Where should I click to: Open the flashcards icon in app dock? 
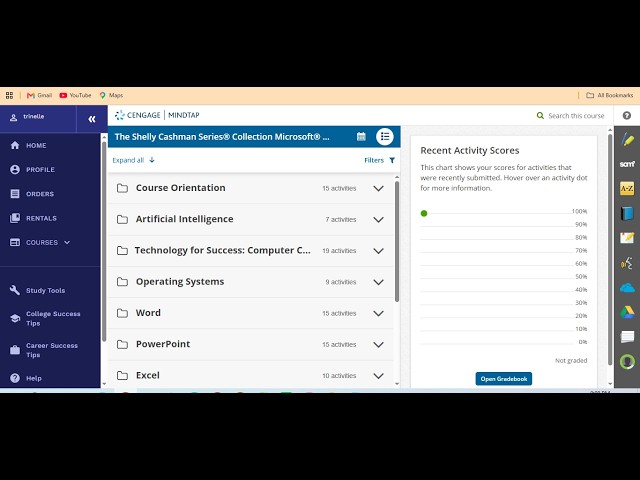click(x=627, y=337)
